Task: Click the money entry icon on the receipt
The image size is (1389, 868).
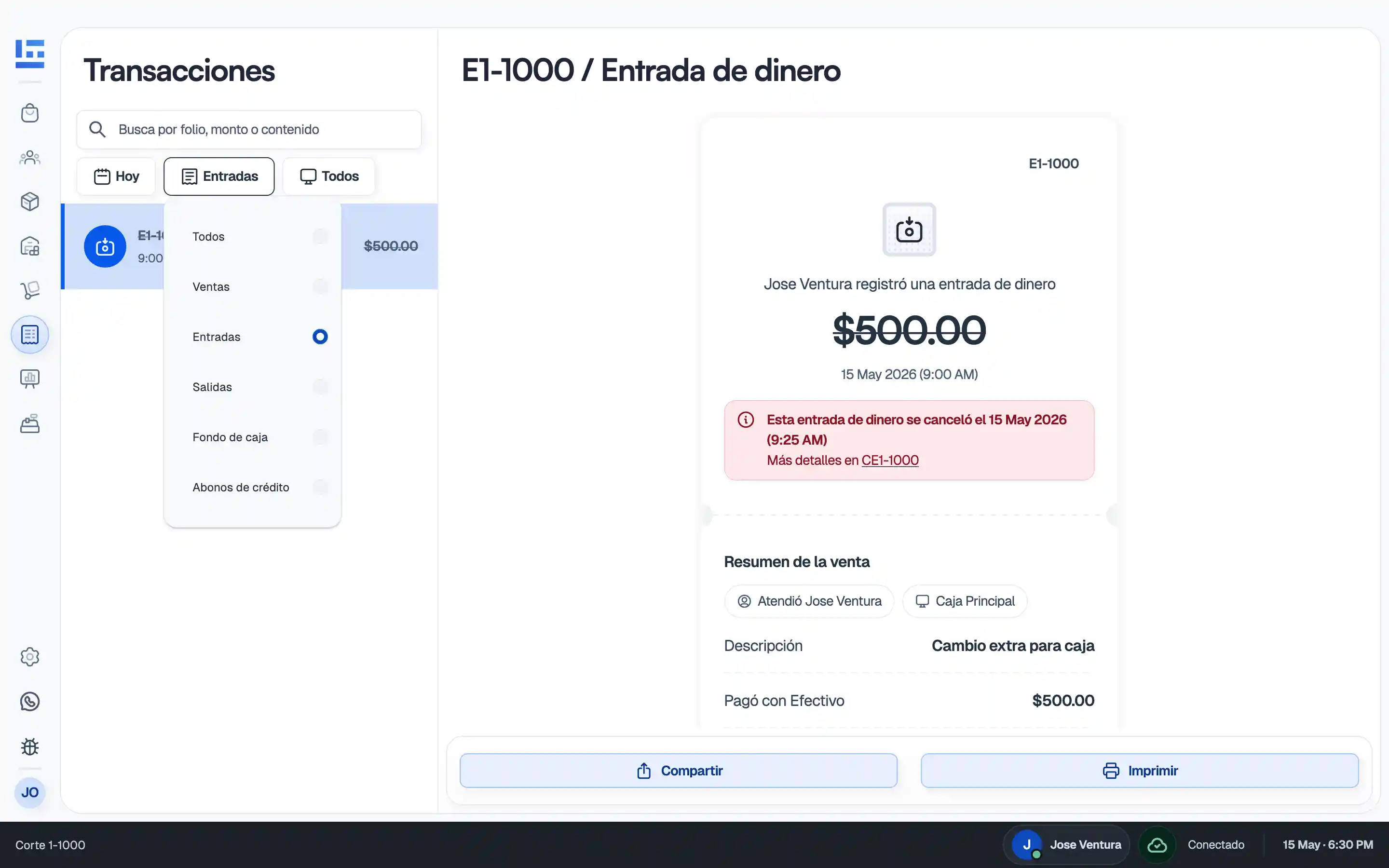Action: click(x=909, y=230)
